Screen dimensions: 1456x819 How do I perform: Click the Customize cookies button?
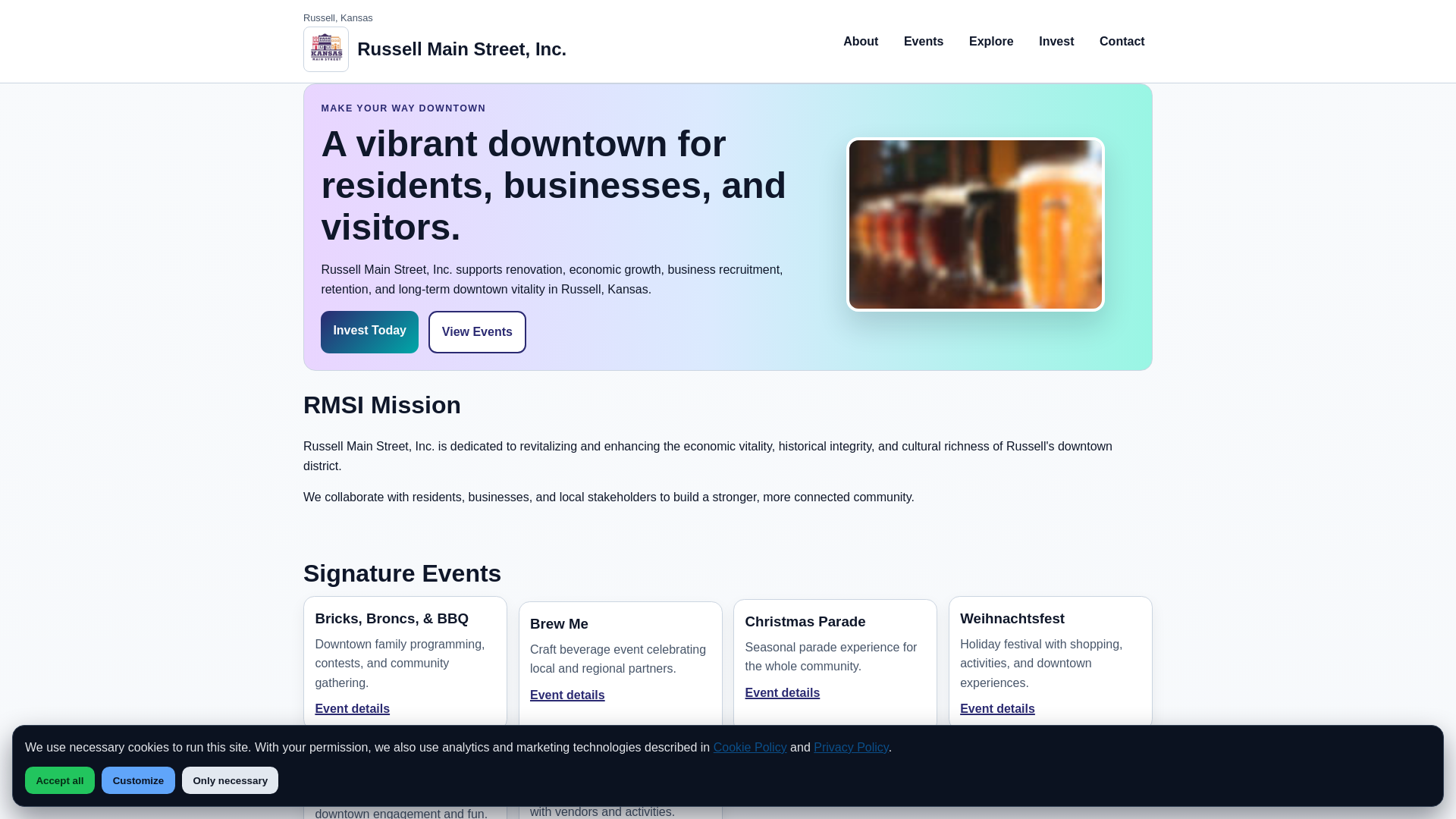coord(138,780)
